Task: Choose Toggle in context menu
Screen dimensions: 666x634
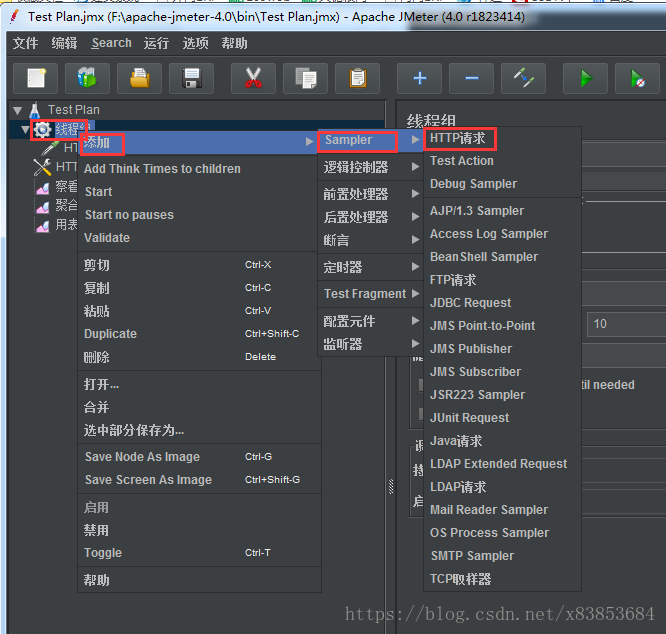Action: point(198,553)
